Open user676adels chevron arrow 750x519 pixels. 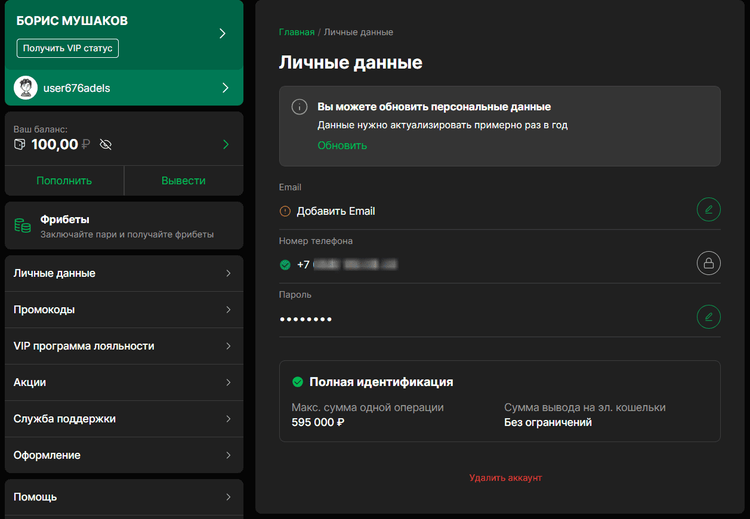225,88
